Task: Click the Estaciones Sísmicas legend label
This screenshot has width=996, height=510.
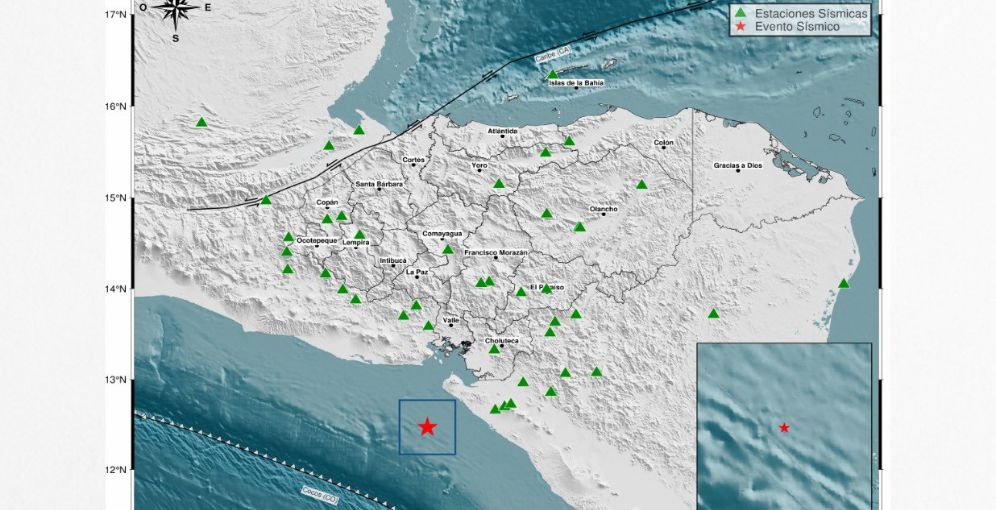Action: (811, 13)
